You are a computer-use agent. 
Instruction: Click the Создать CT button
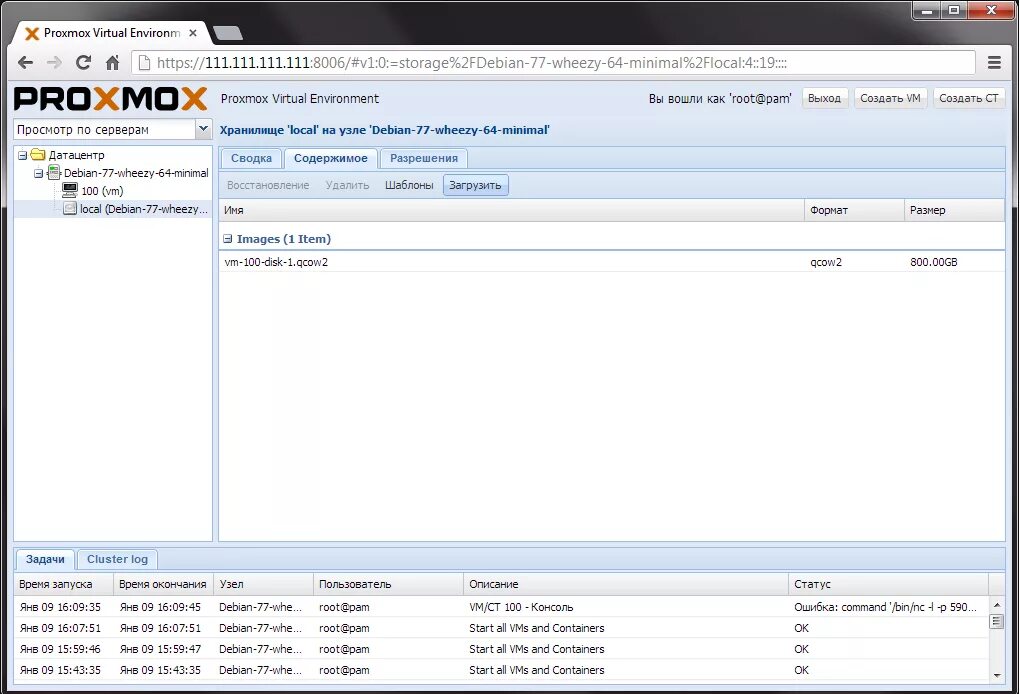click(x=969, y=98)
